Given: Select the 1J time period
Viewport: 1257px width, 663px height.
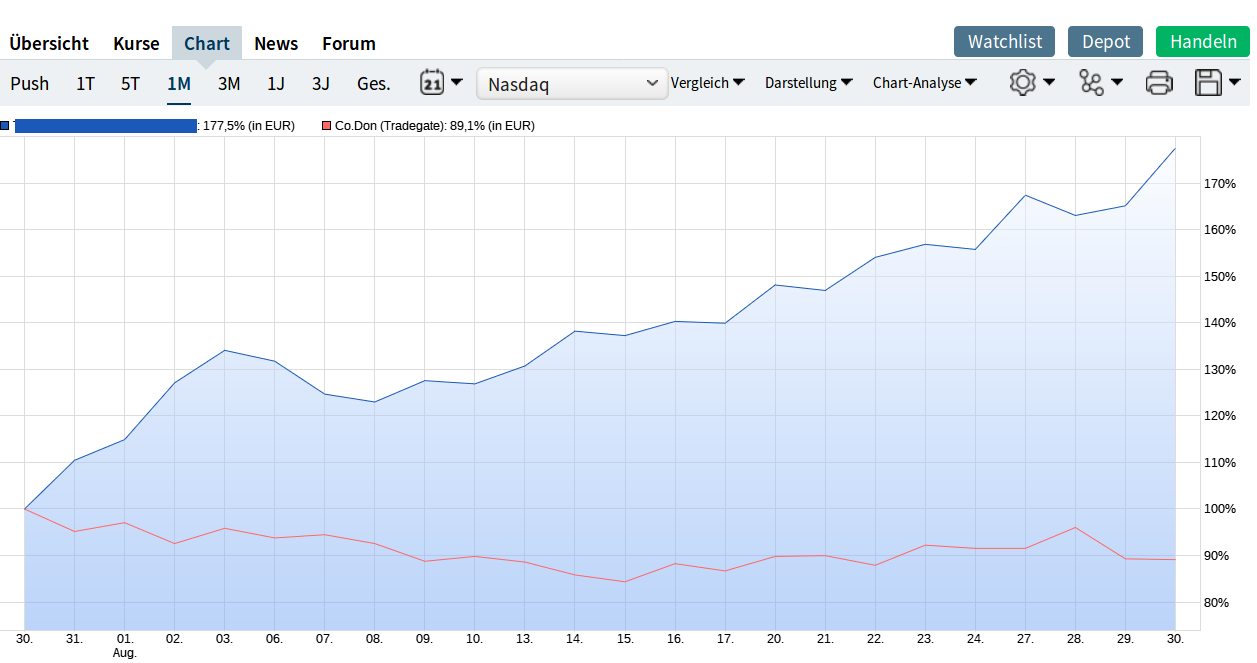Looking at the screenshot, I should coord(276,83).
